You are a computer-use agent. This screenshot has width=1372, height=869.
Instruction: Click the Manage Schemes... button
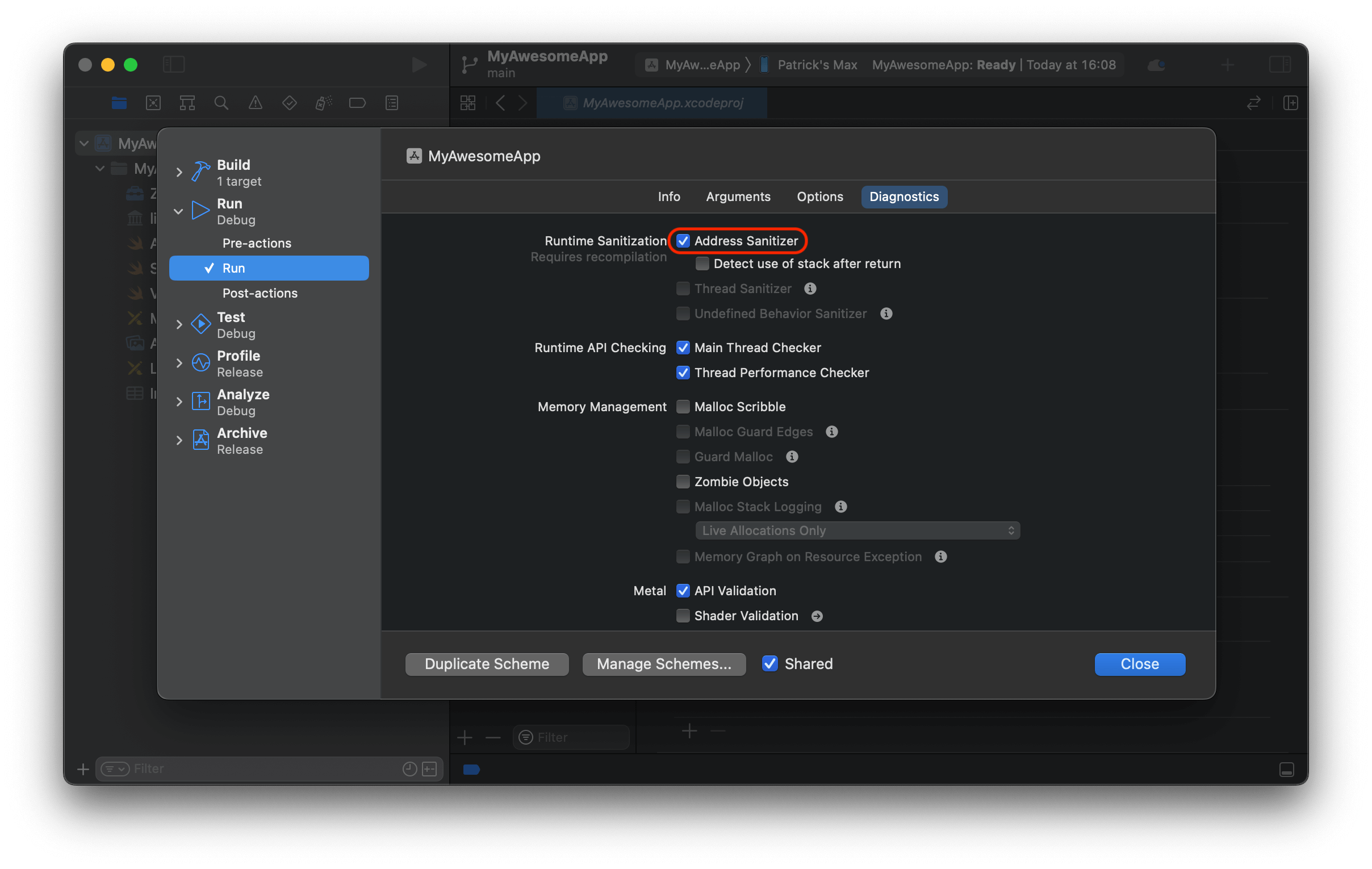(x=664, y=665)
